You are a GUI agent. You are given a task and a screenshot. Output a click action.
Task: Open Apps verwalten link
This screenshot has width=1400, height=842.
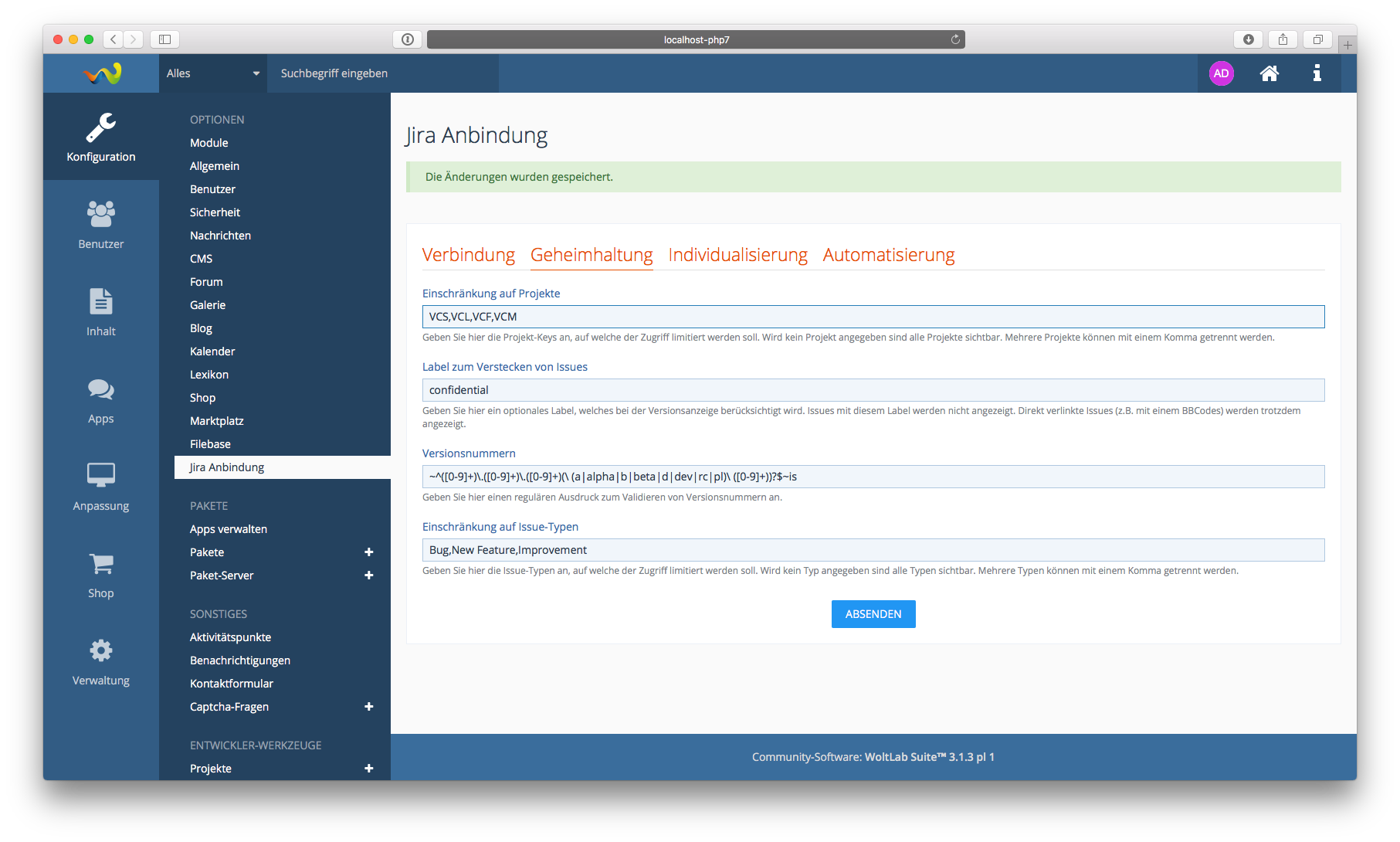(x=229, y=529)
